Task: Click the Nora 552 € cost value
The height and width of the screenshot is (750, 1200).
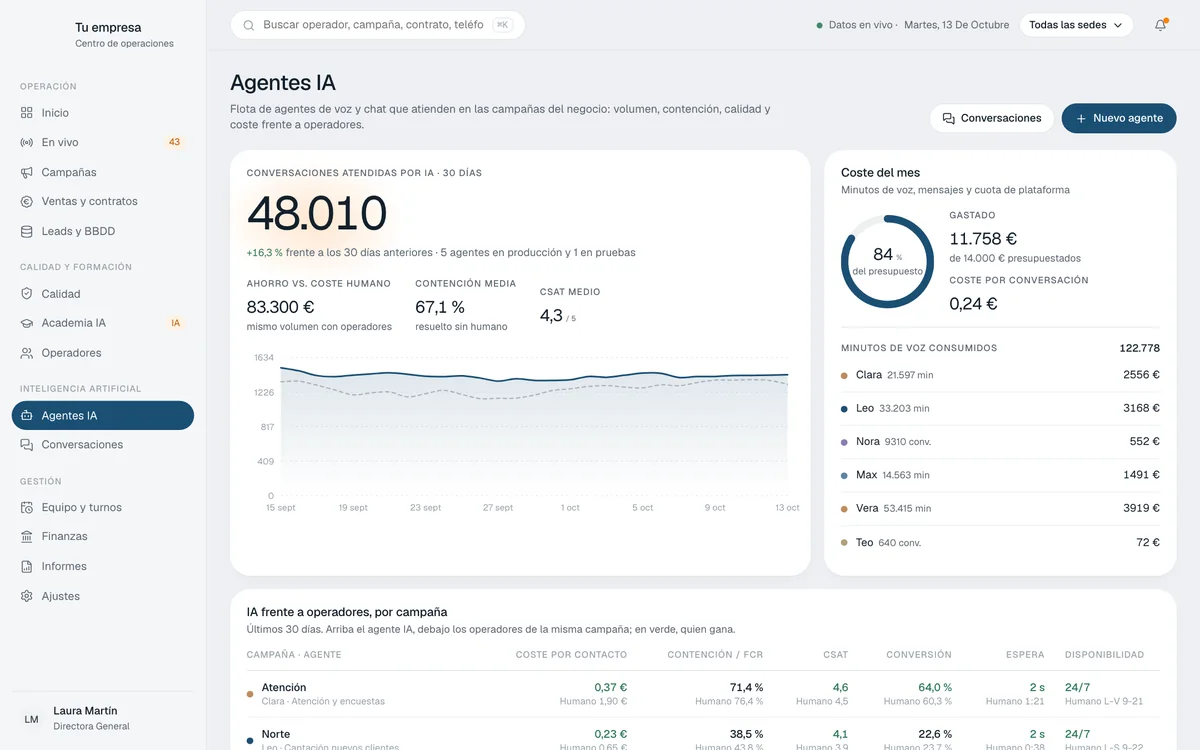Action: (1144, 442)
